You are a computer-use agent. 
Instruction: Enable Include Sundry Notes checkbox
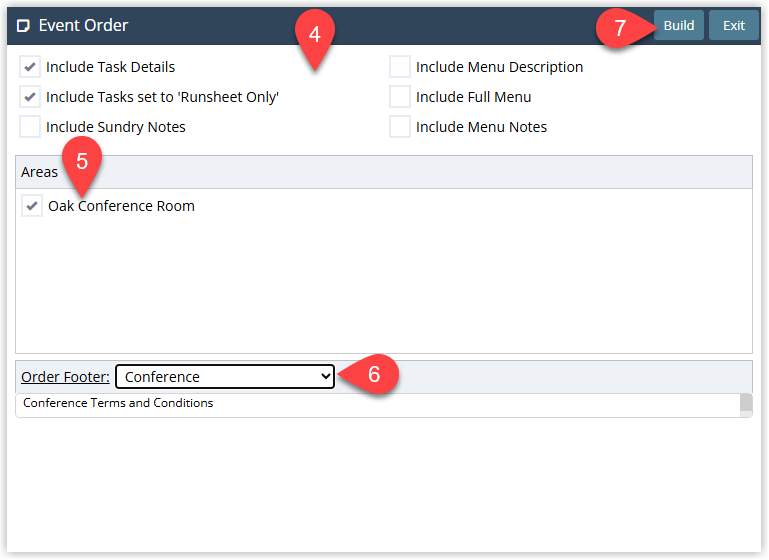click(x=30, y=127)
